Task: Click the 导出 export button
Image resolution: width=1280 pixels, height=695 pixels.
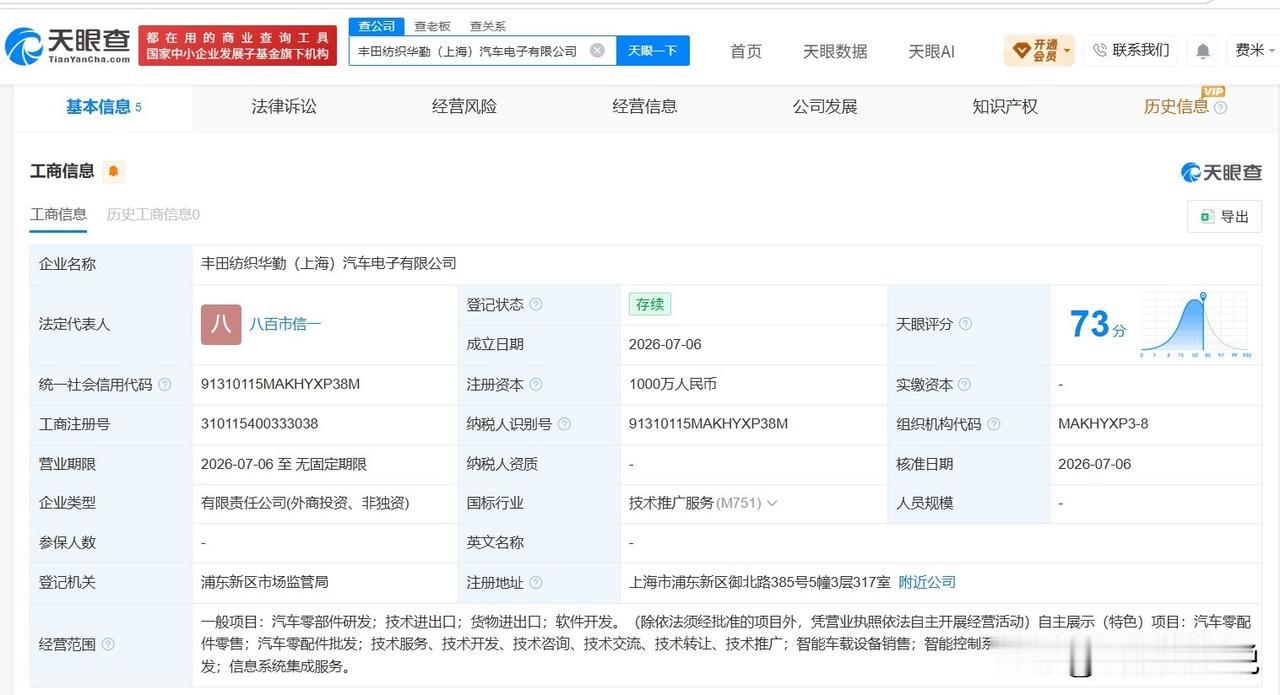Action: coord(1224,216)
